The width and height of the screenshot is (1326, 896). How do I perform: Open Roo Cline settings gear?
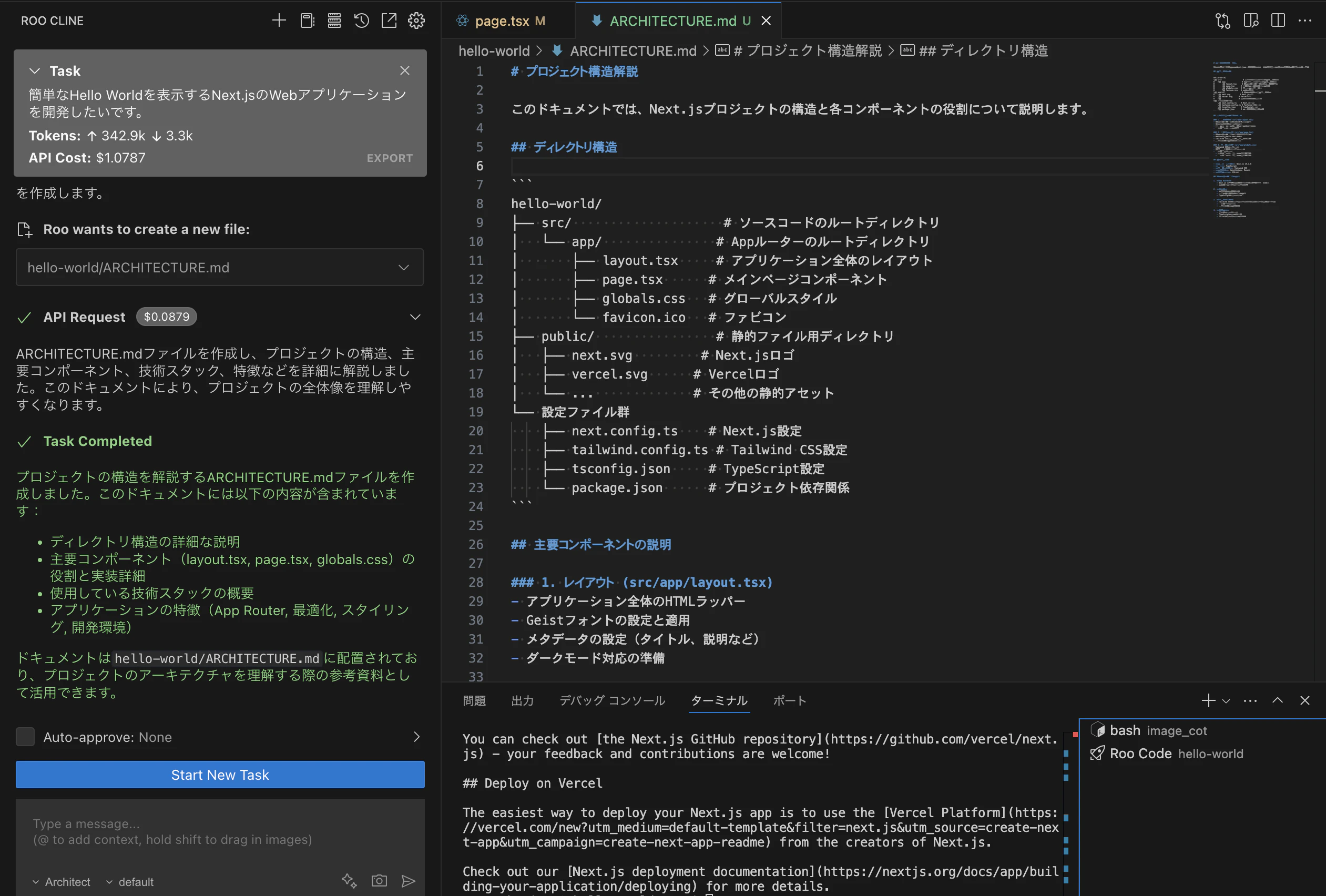coord(416,21)
